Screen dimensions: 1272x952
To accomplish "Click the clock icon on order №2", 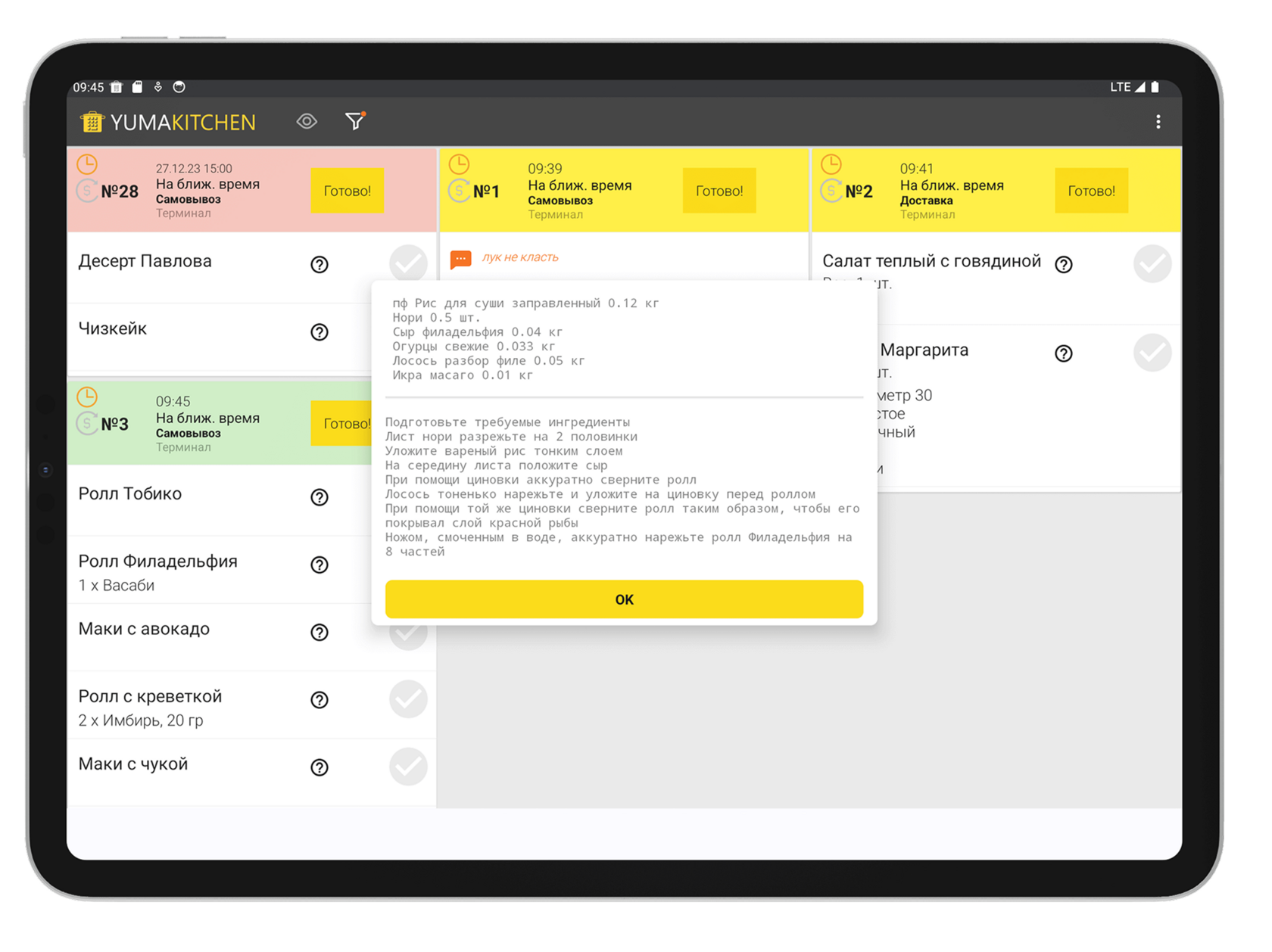I will (831, 163).
